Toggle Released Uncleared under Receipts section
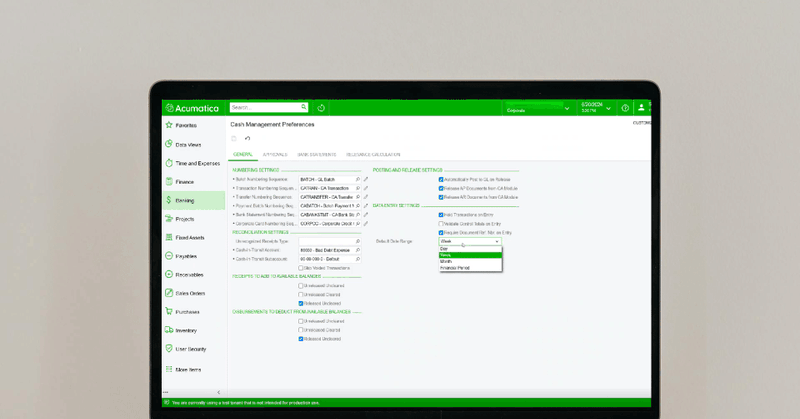 tap(301, 304)
